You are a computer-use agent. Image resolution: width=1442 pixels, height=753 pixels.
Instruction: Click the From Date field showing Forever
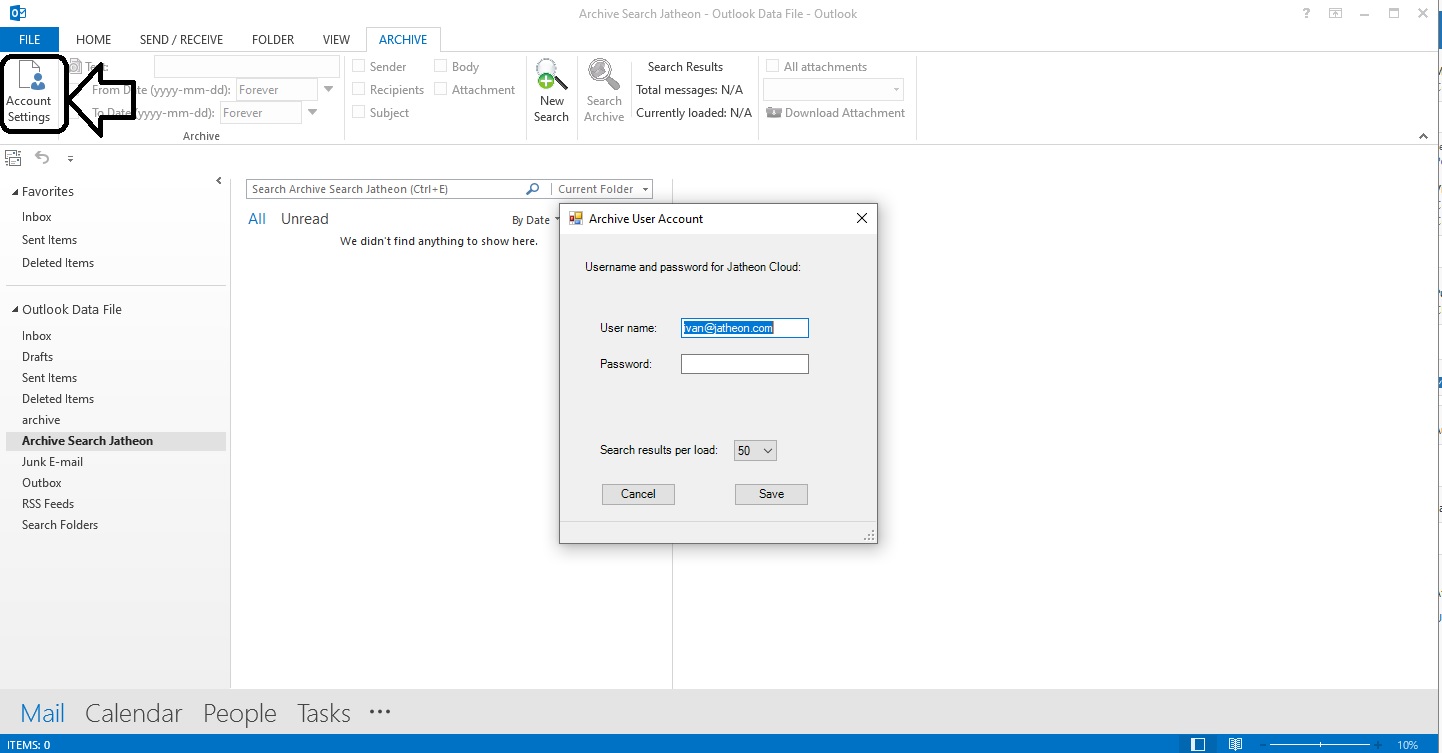(277, 89)
